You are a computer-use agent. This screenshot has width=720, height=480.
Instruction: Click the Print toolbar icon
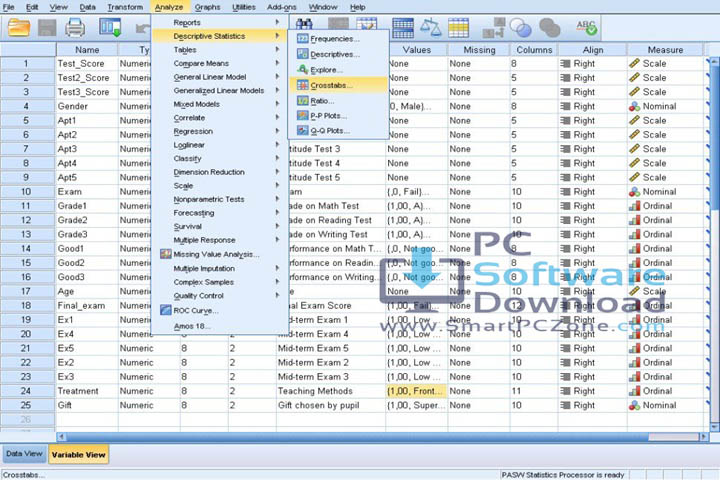(75, 28)
